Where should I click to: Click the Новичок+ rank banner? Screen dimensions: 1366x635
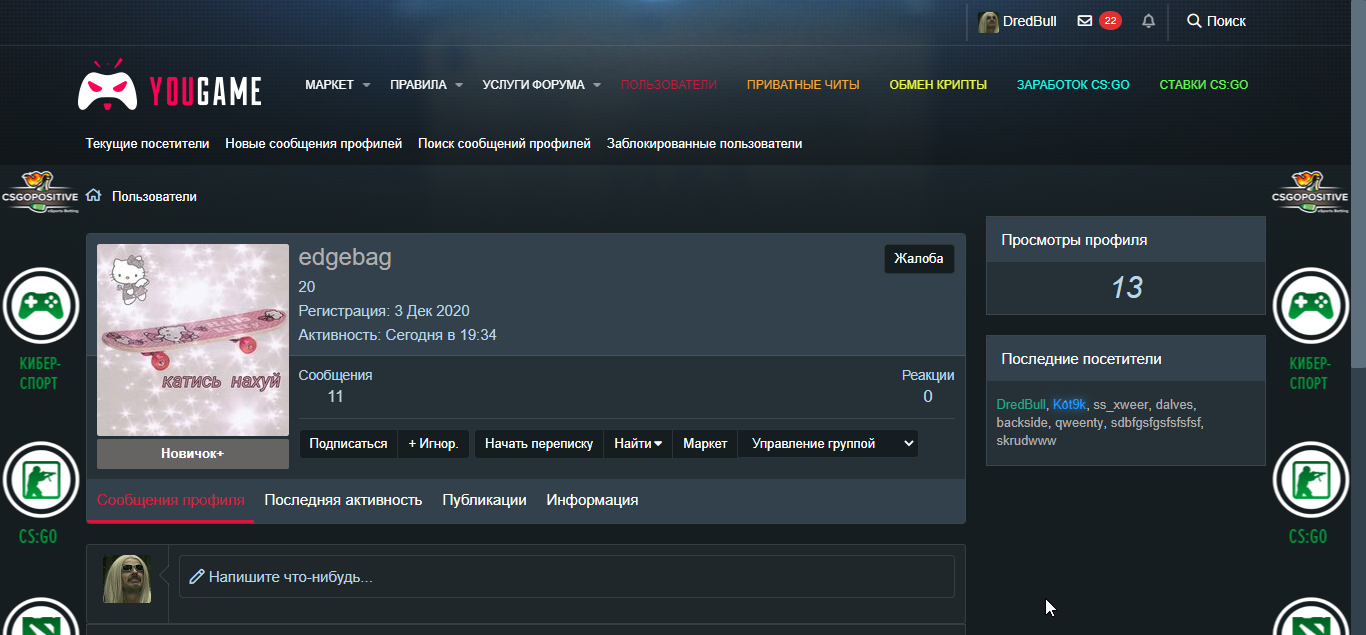tap(193, 454)
